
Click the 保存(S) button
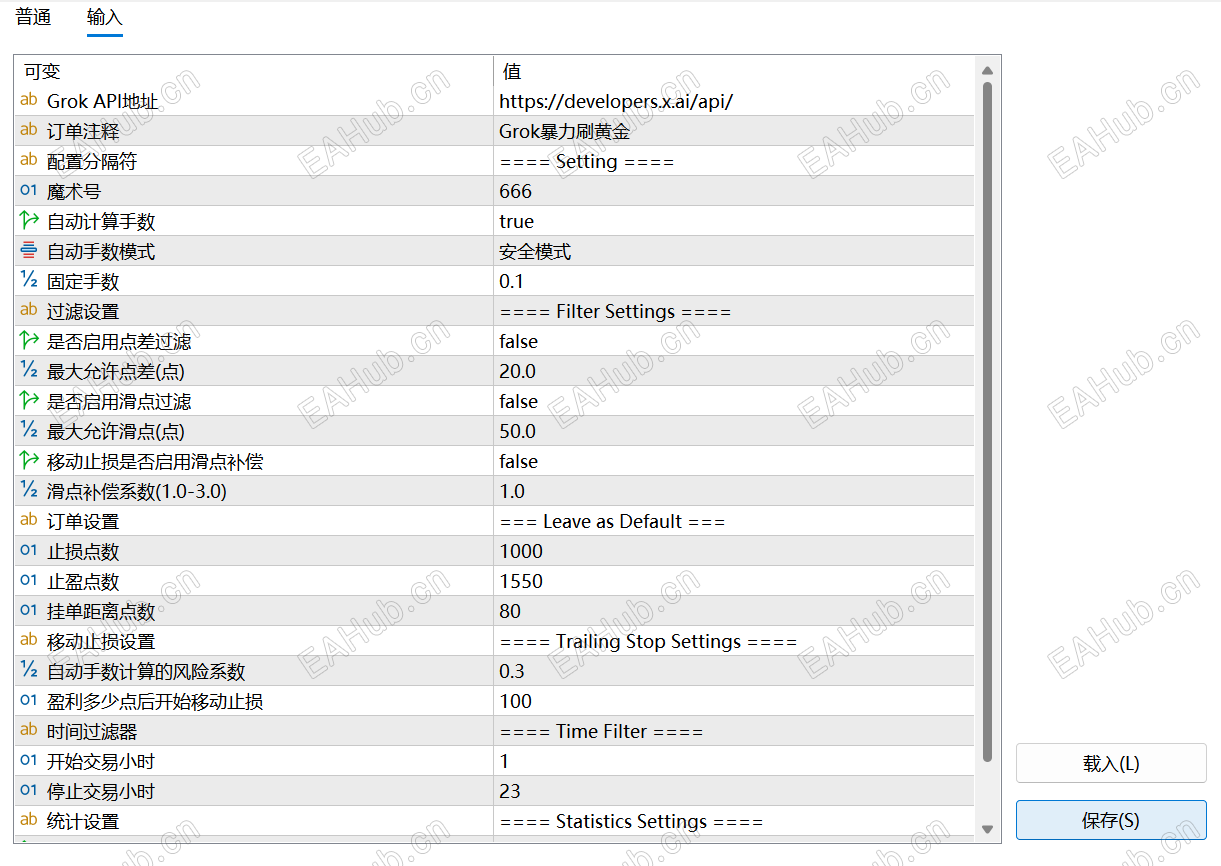pos(1111,820)
